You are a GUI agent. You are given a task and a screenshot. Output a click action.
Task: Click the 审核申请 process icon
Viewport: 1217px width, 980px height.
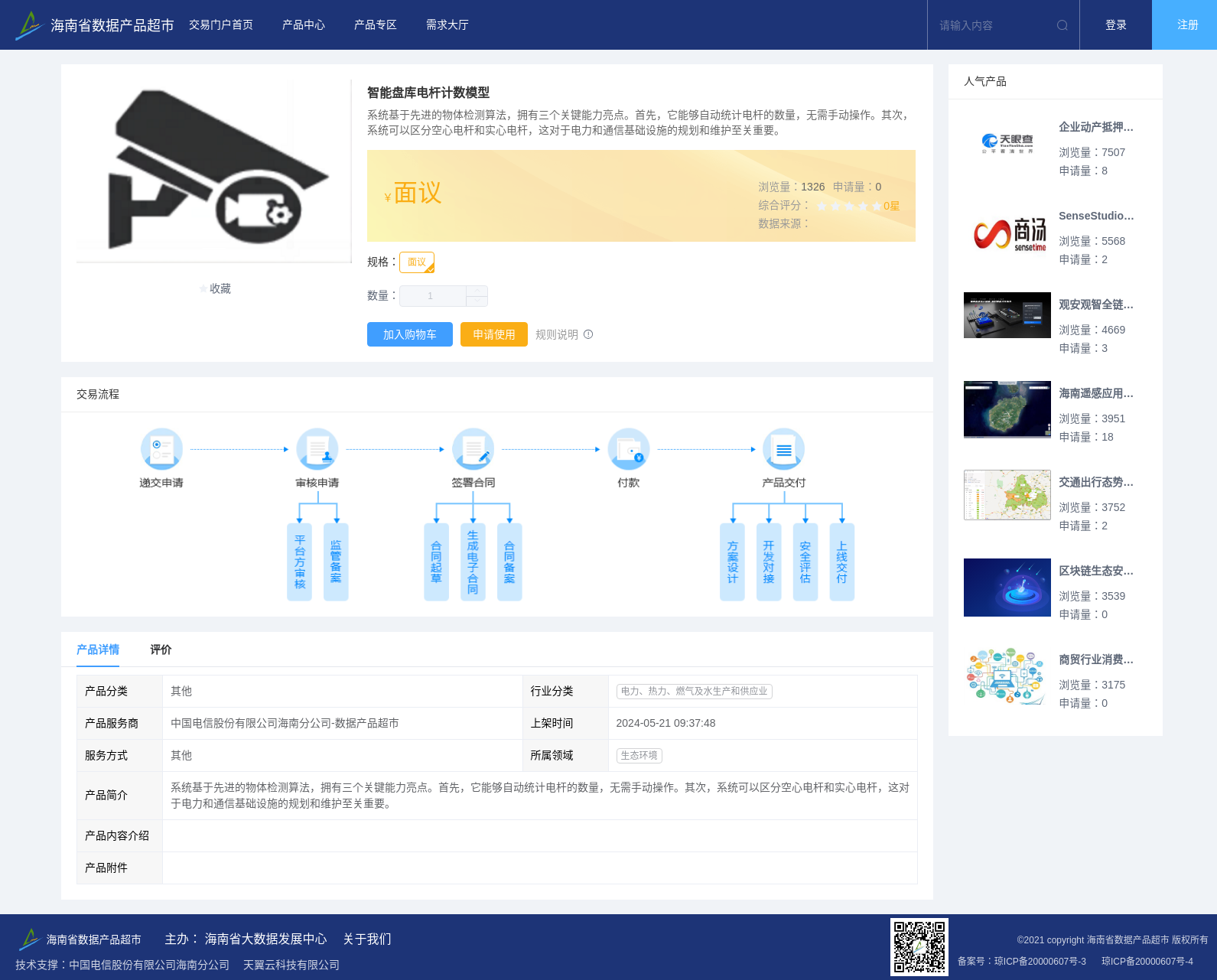tap(317, 449)
